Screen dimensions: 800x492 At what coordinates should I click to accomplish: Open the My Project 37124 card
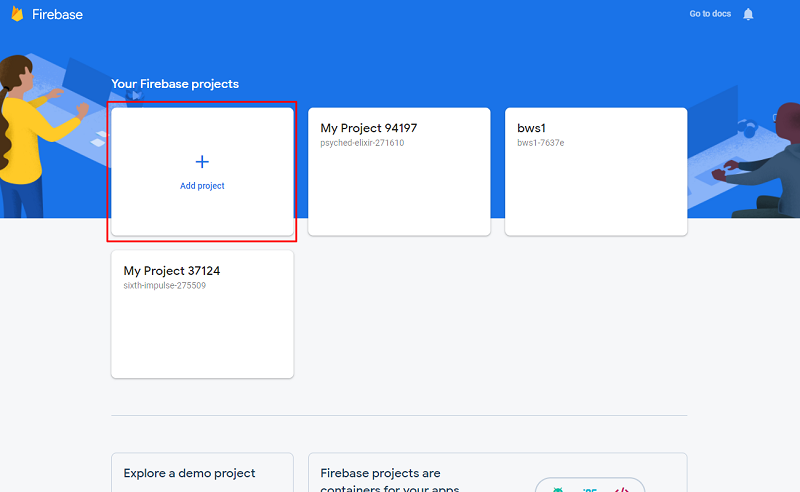pyautogui.click(x=202, y=314)
